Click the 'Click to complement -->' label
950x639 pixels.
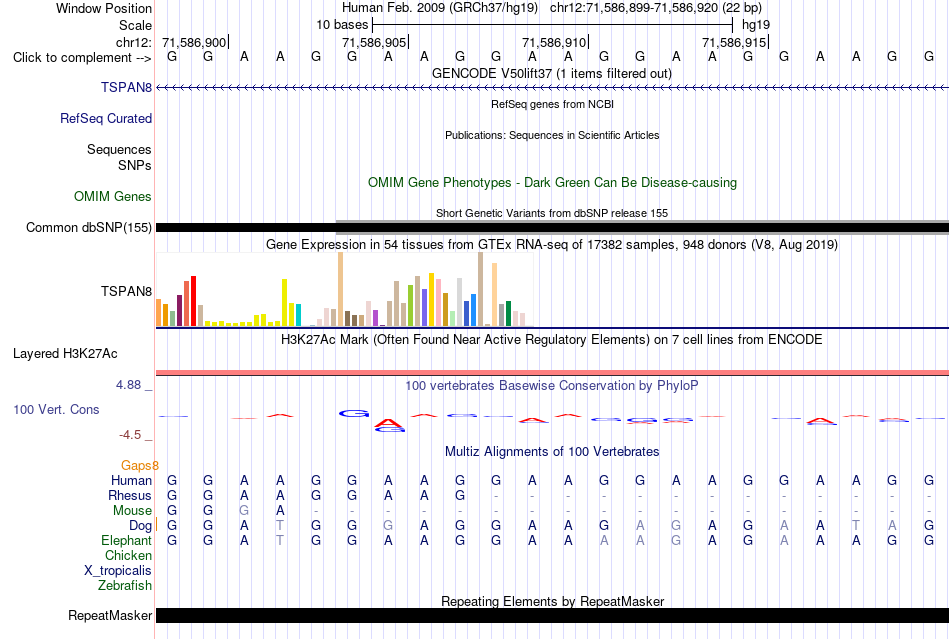pos(82,58)
